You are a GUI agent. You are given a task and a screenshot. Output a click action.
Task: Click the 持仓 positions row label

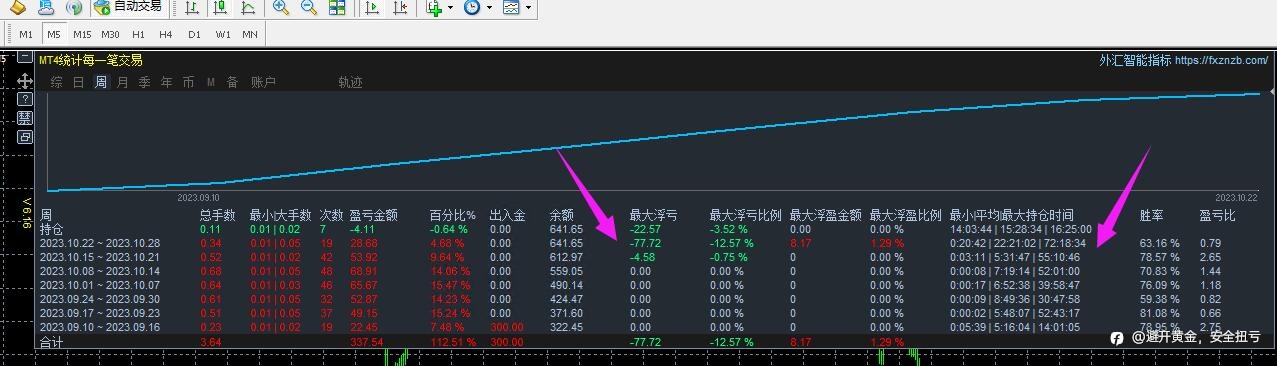click(51, 229)
